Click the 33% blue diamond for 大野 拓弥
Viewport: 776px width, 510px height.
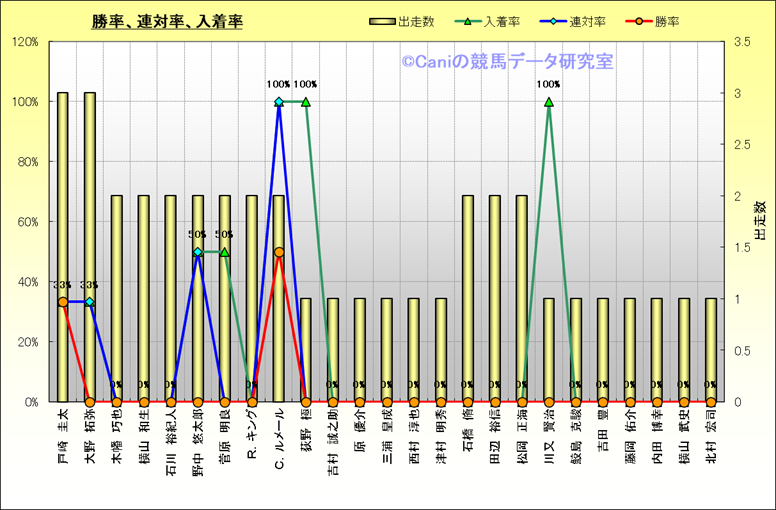(90, 302)
